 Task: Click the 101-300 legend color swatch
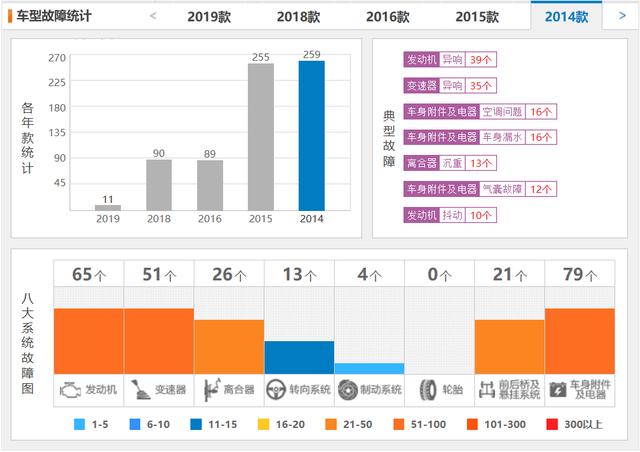472,425
